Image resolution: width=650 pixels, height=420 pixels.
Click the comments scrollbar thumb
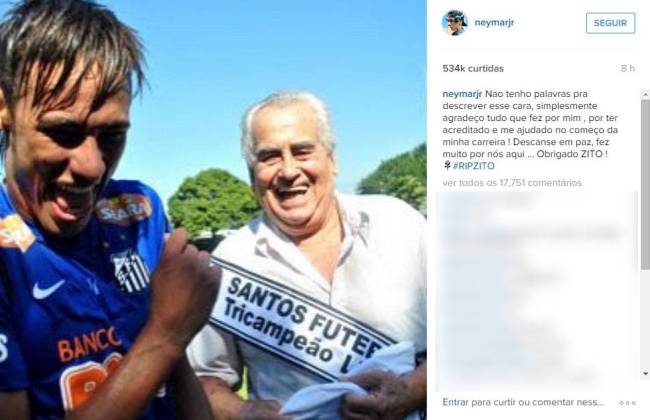point(645,184)
